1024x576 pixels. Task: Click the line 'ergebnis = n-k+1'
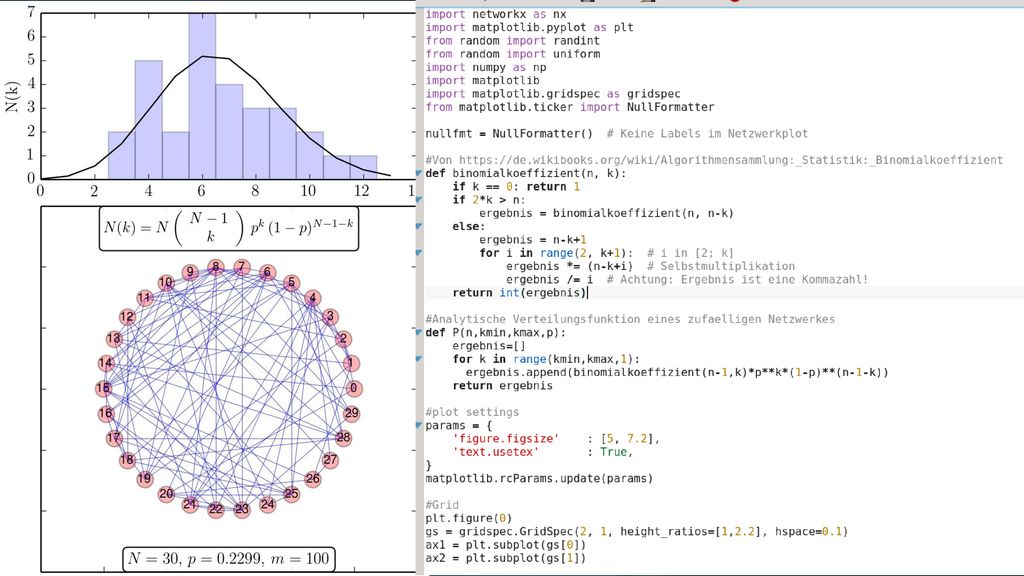[532, 240]
